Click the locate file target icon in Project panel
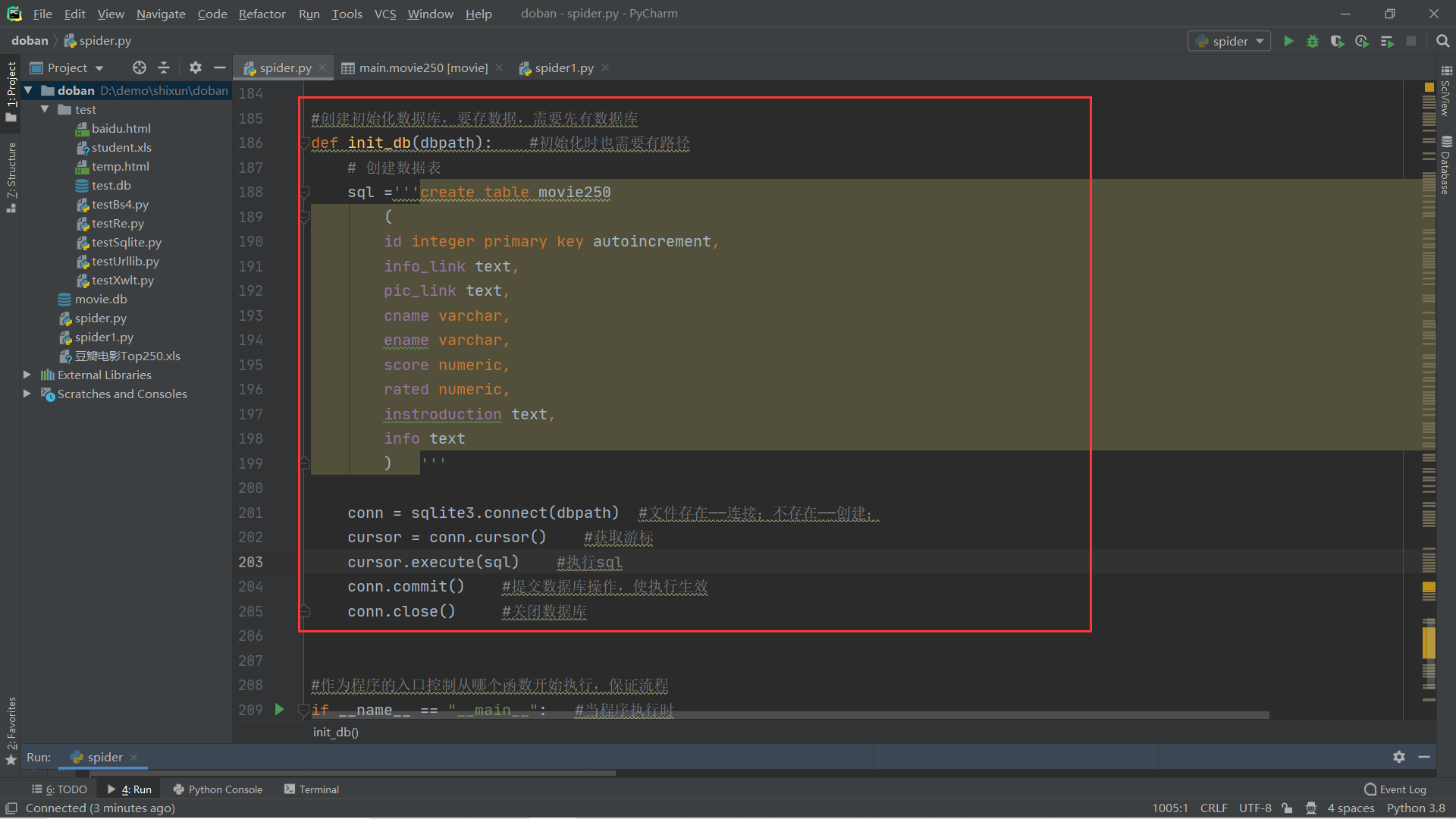Viewport: 1456px width, 819px height. [x=139, y=67]
